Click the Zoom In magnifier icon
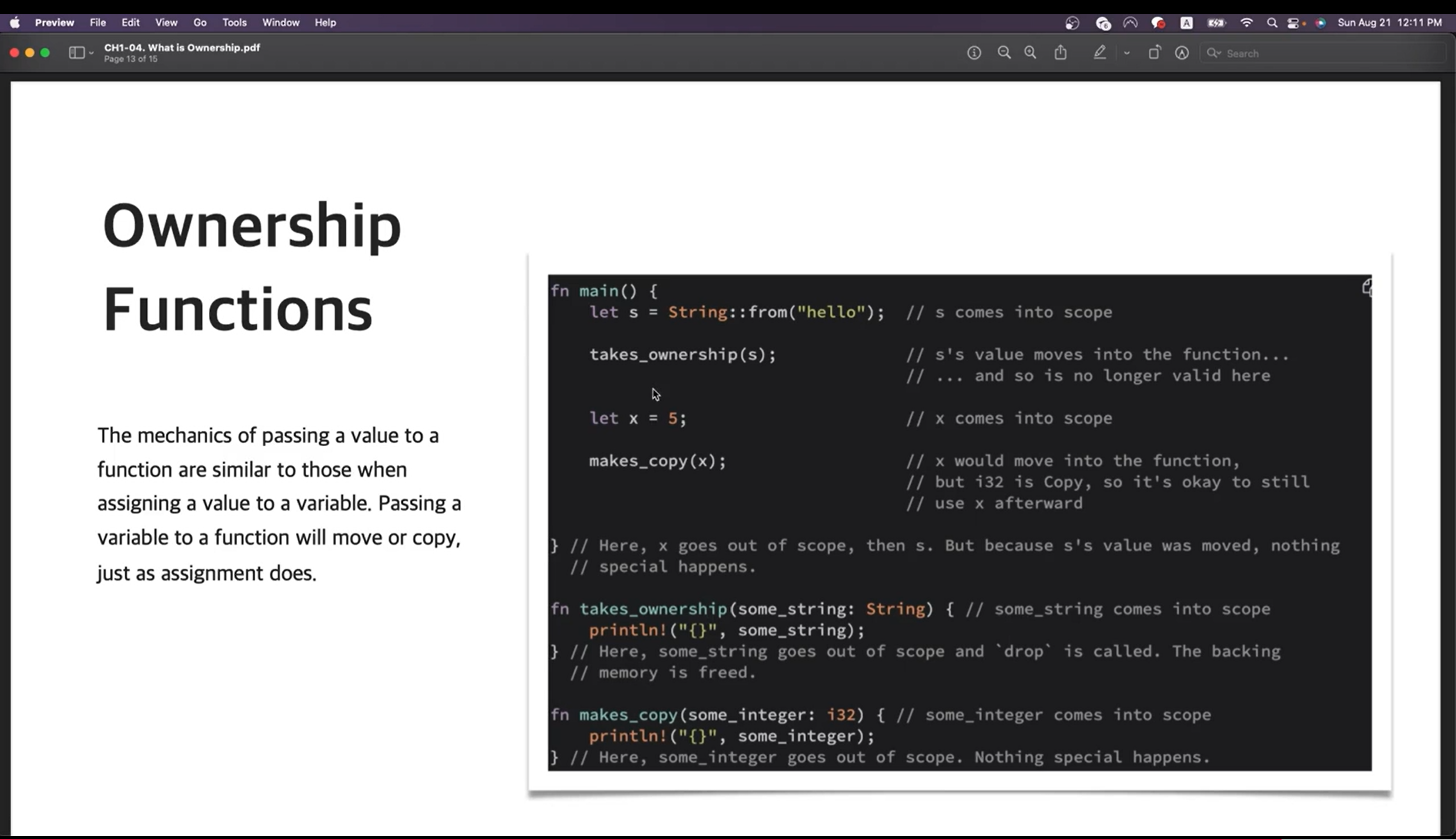1456x840 pixels. [1030, 53]
